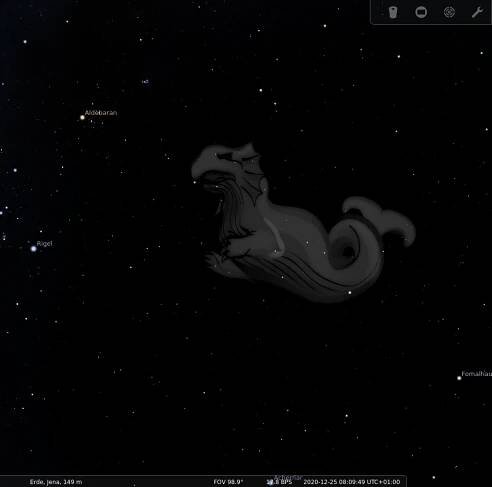The image size is (492, 487).
Task: Click the date-time '2020-12-25 08:09:49 UTC+01:00'
Action: [352, 482]
